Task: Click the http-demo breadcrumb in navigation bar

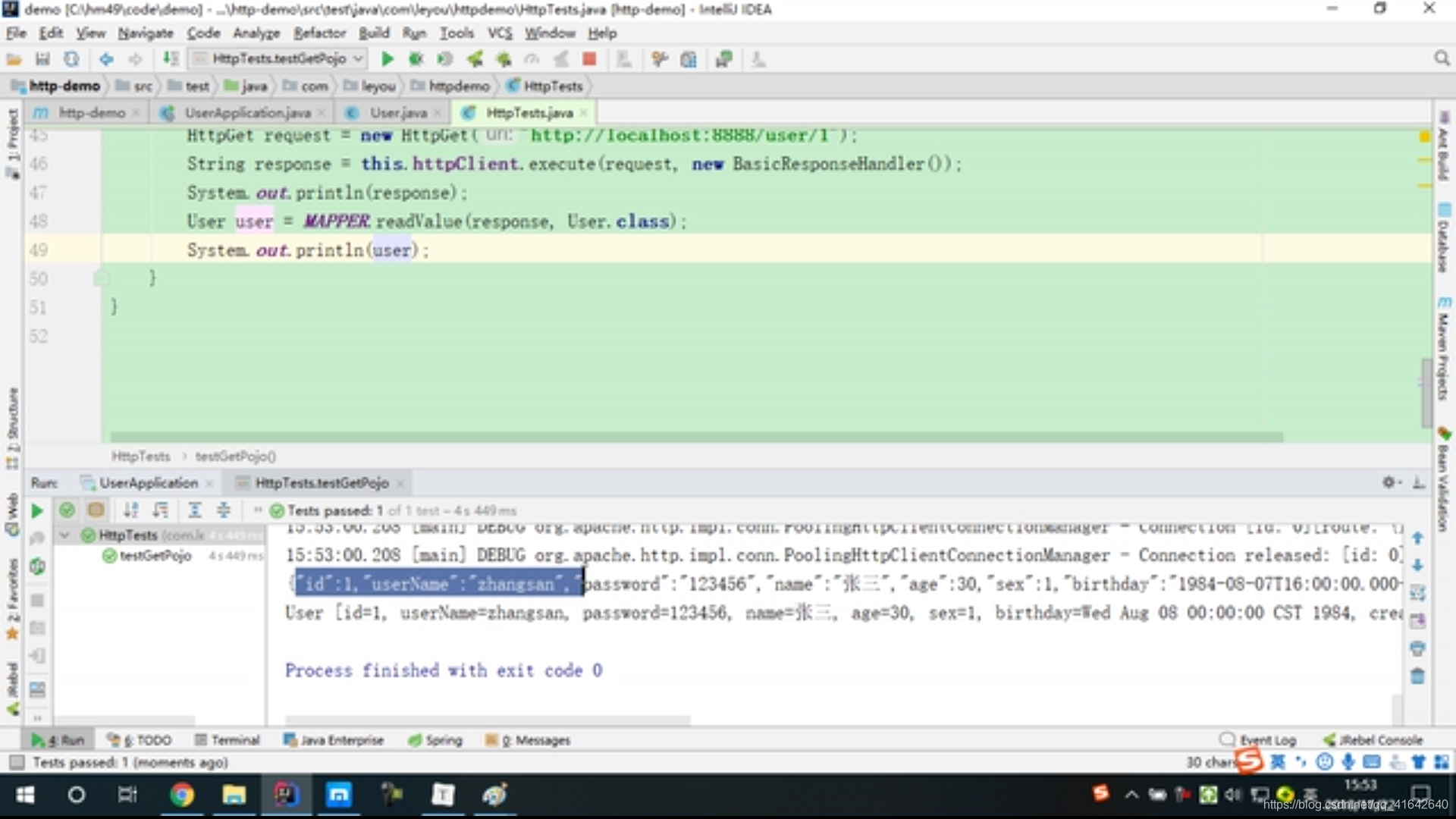Action: coord(55,86)
